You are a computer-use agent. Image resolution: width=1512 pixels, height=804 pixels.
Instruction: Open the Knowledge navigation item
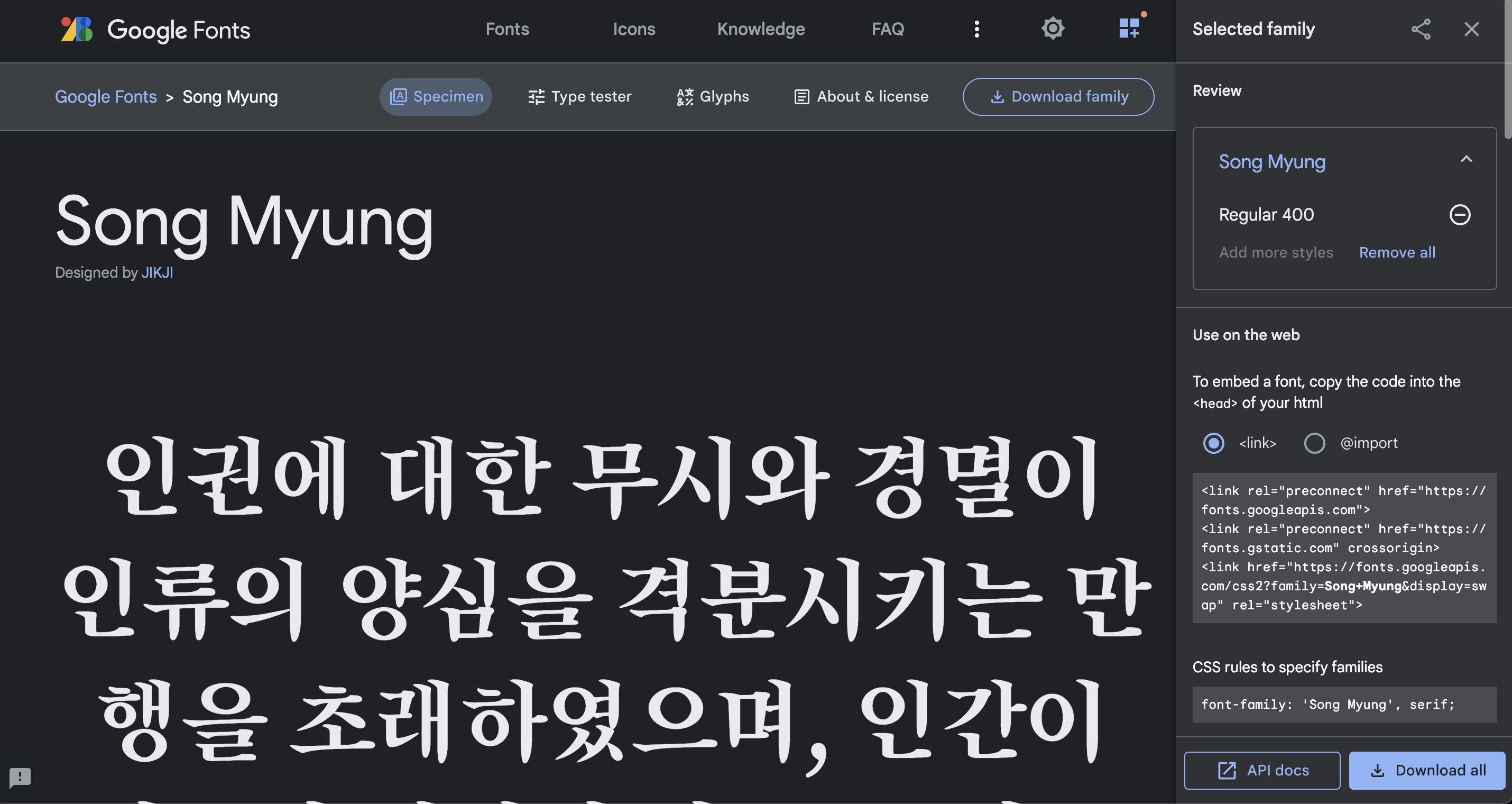[761, 30]
